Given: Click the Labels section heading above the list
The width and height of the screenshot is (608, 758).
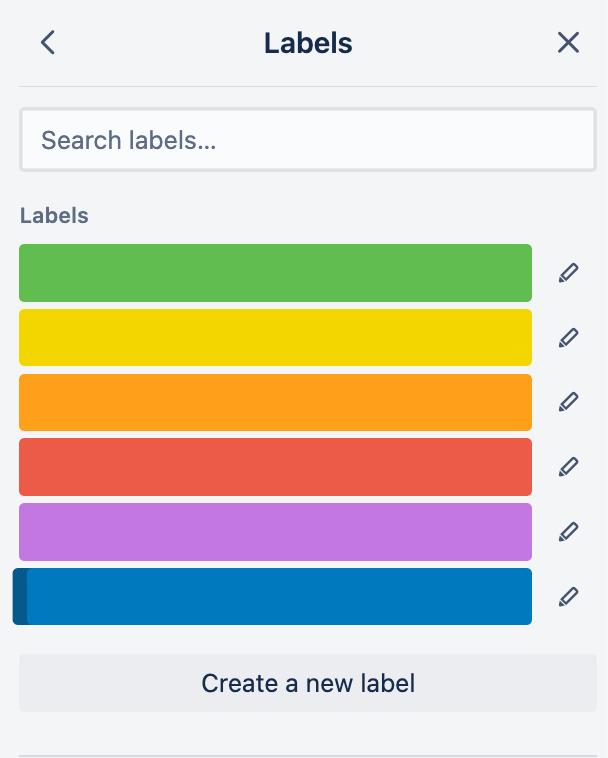Looking at the screenshot, I should tap(54, 215).
